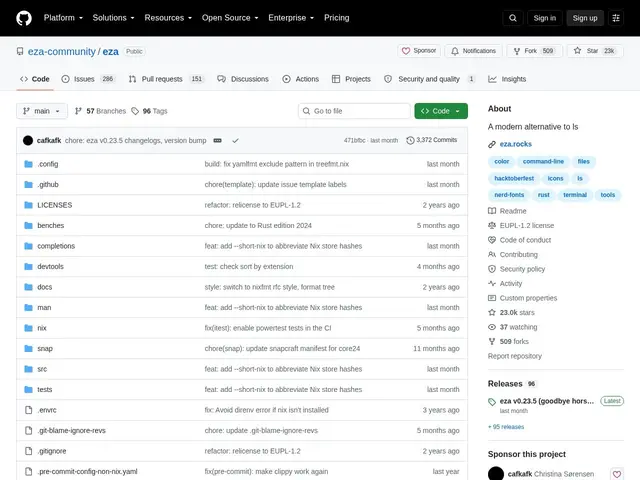Viewport: 640px width, 480px height.
Task: Open the .github folder
Action: coord(48,184)
